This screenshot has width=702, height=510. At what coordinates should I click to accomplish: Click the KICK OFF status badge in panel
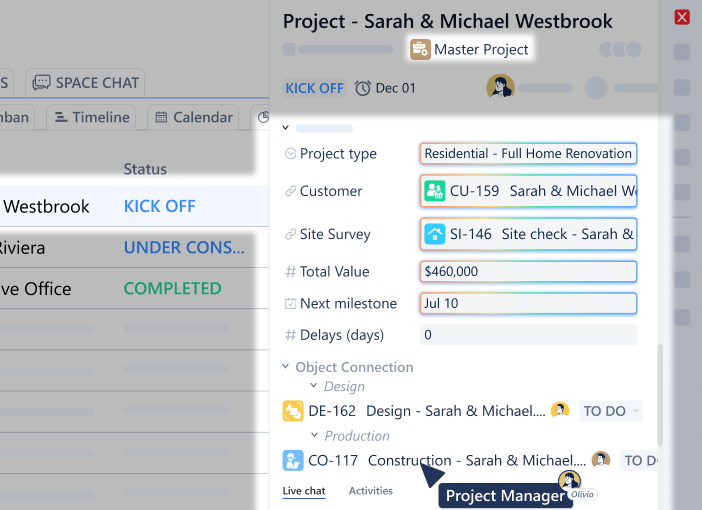click(x=314, y=88)
